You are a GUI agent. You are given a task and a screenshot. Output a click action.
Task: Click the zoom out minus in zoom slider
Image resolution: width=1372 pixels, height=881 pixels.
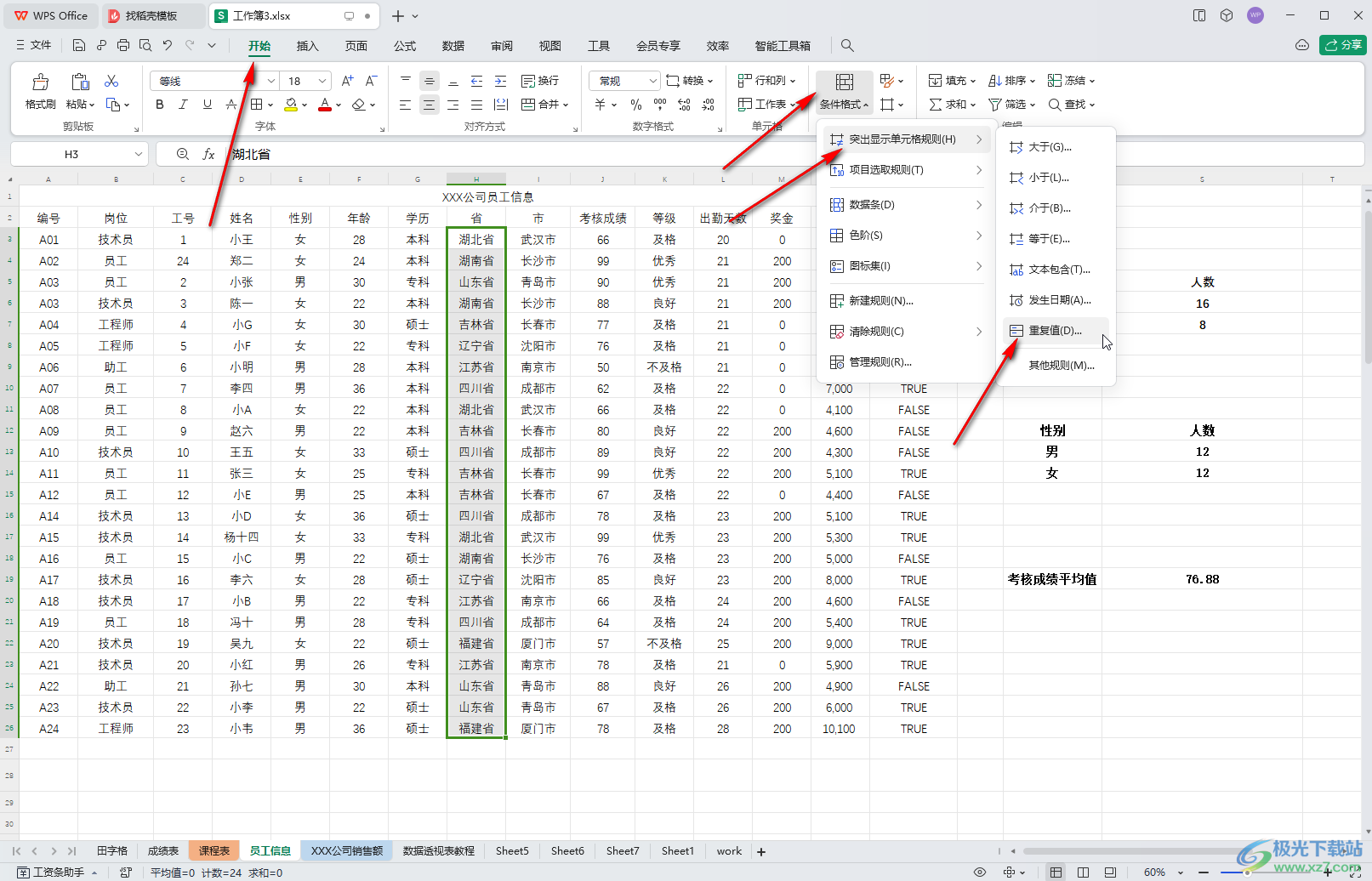point(1203,872)
